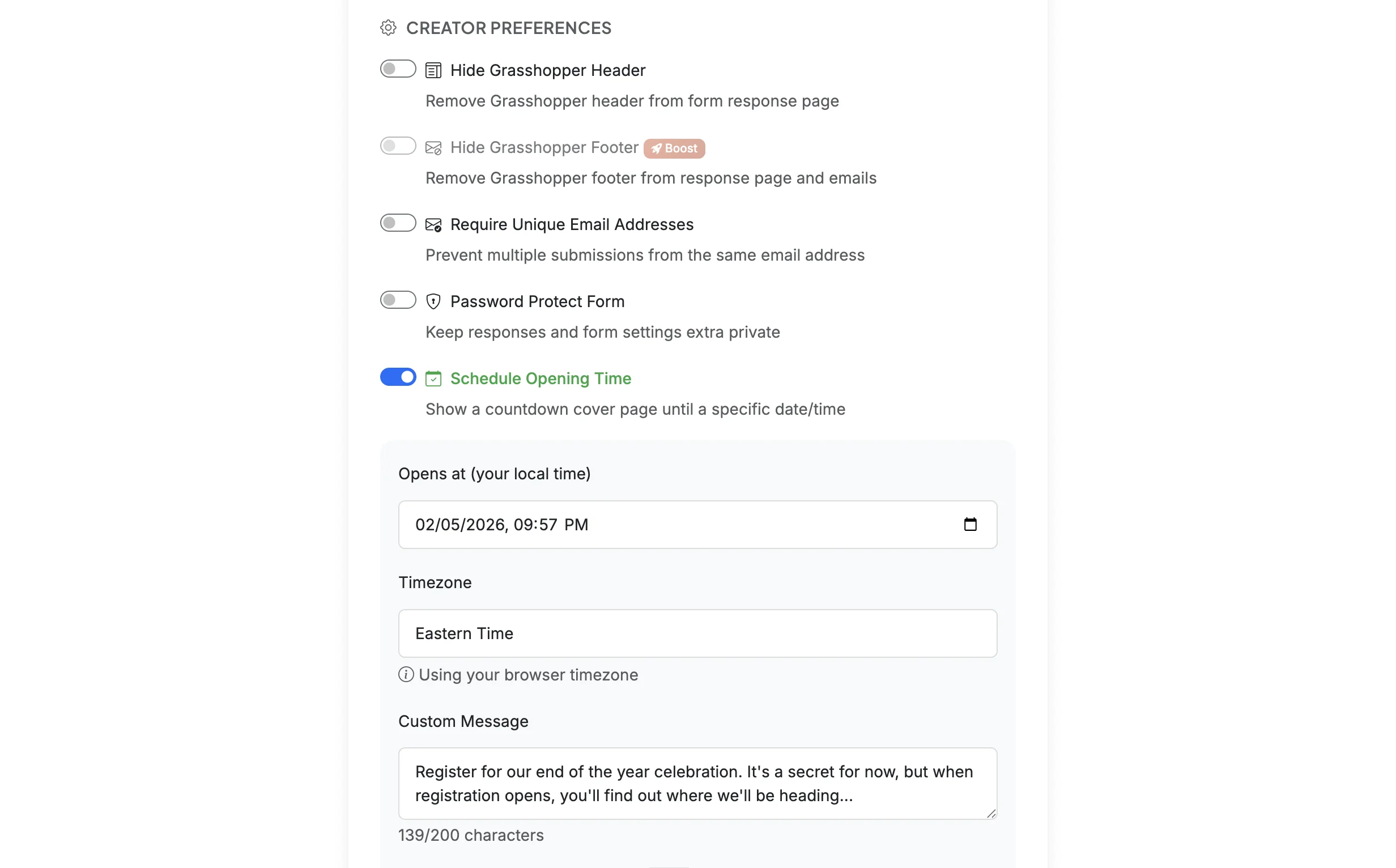1396x868 pixels.
Task: Click inside the Custom Message text area
Action: [x=697, y=783]
